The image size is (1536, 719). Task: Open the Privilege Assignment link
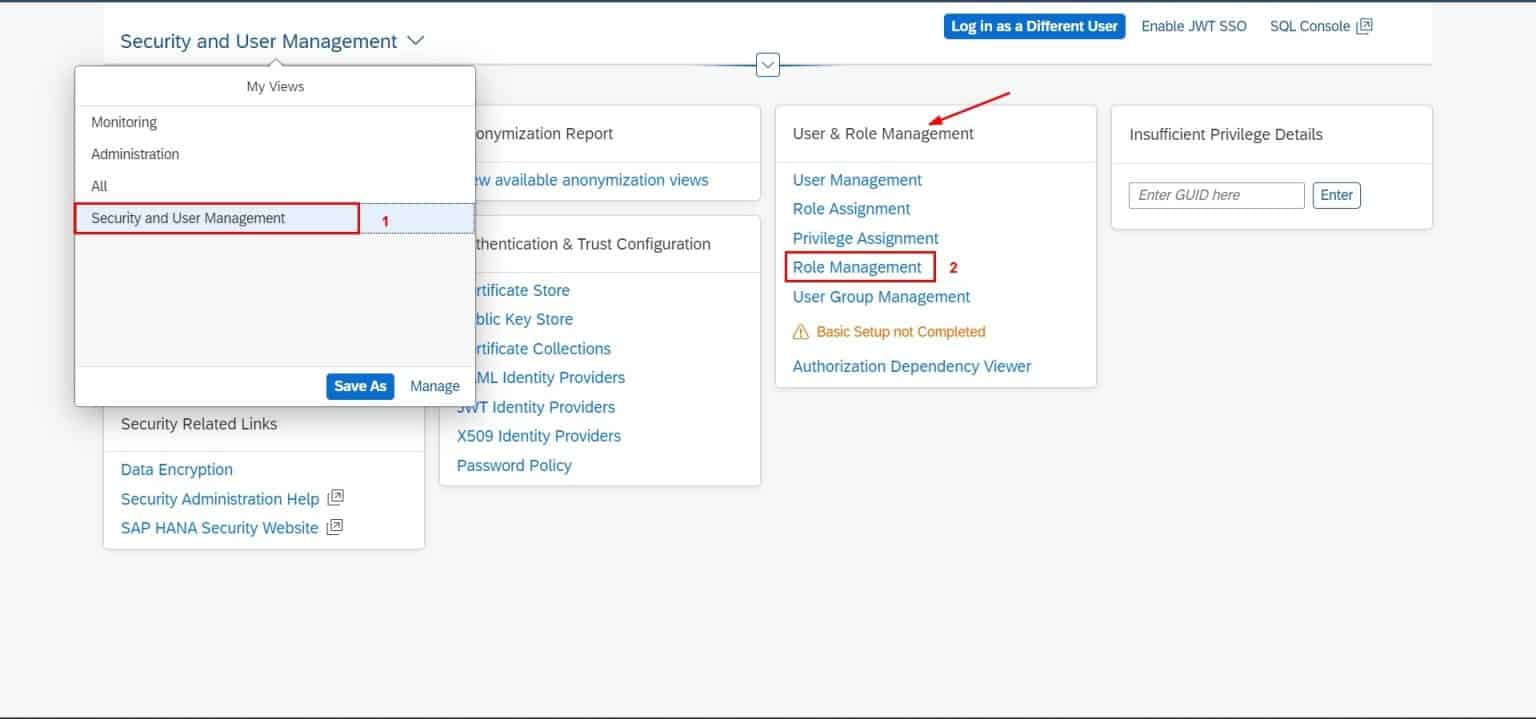pos(864,238)
